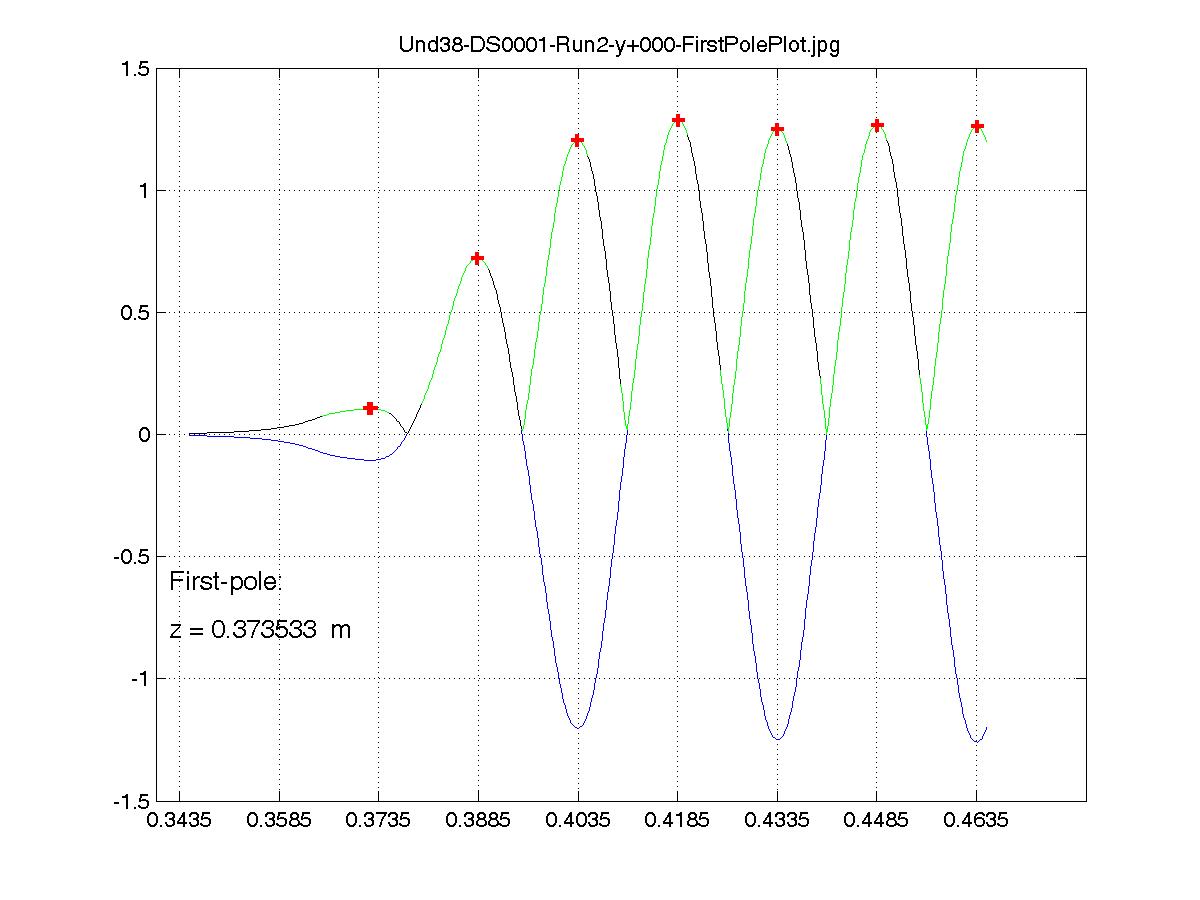
Task: Select the red plus marker at 0.4035
Action: 577,140
